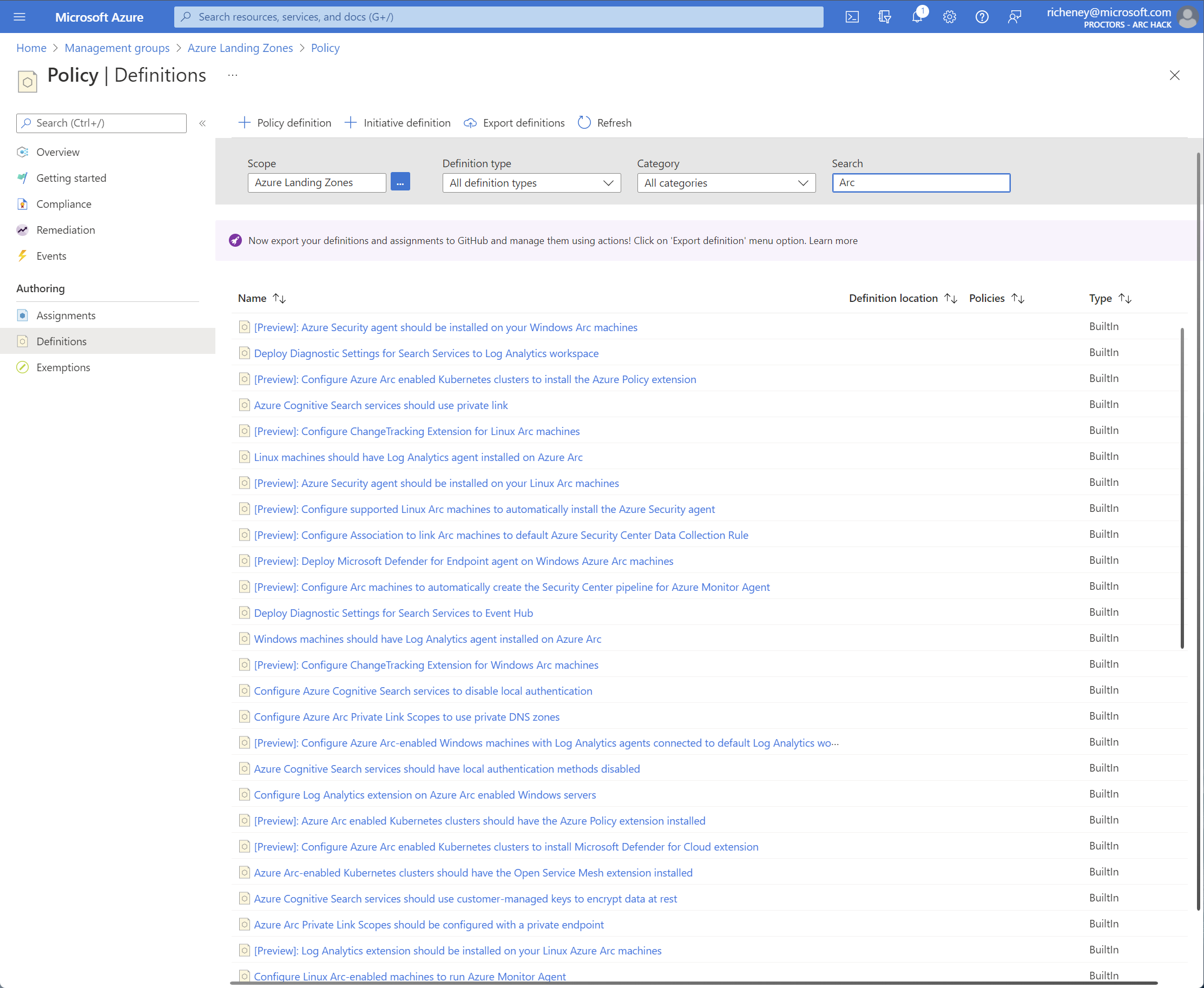The image size is (1204, 988).
Task: Follow the Learn more link in the banner
Action: coord(833,241)
